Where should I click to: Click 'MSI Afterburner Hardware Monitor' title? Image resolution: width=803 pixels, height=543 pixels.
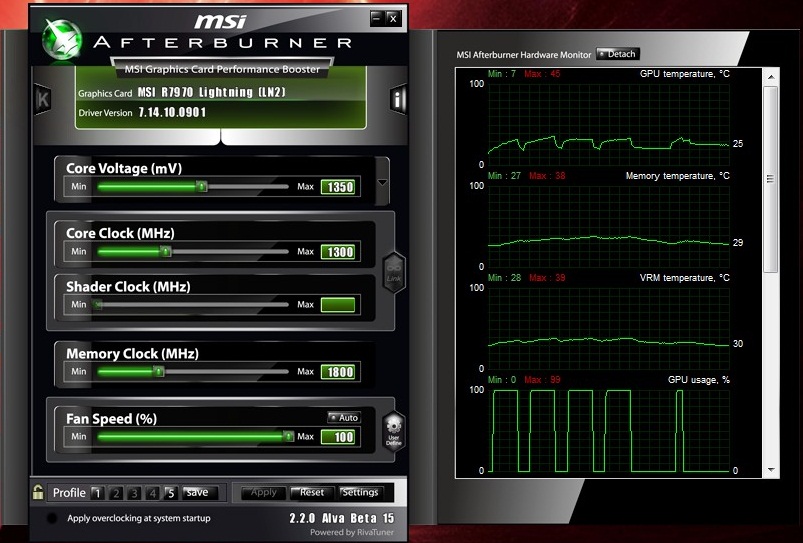pos(523,55)
